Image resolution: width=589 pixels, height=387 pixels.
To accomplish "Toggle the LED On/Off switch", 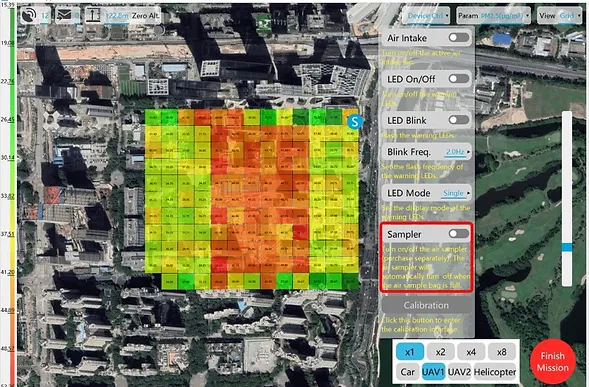I will tap(459, 79).
